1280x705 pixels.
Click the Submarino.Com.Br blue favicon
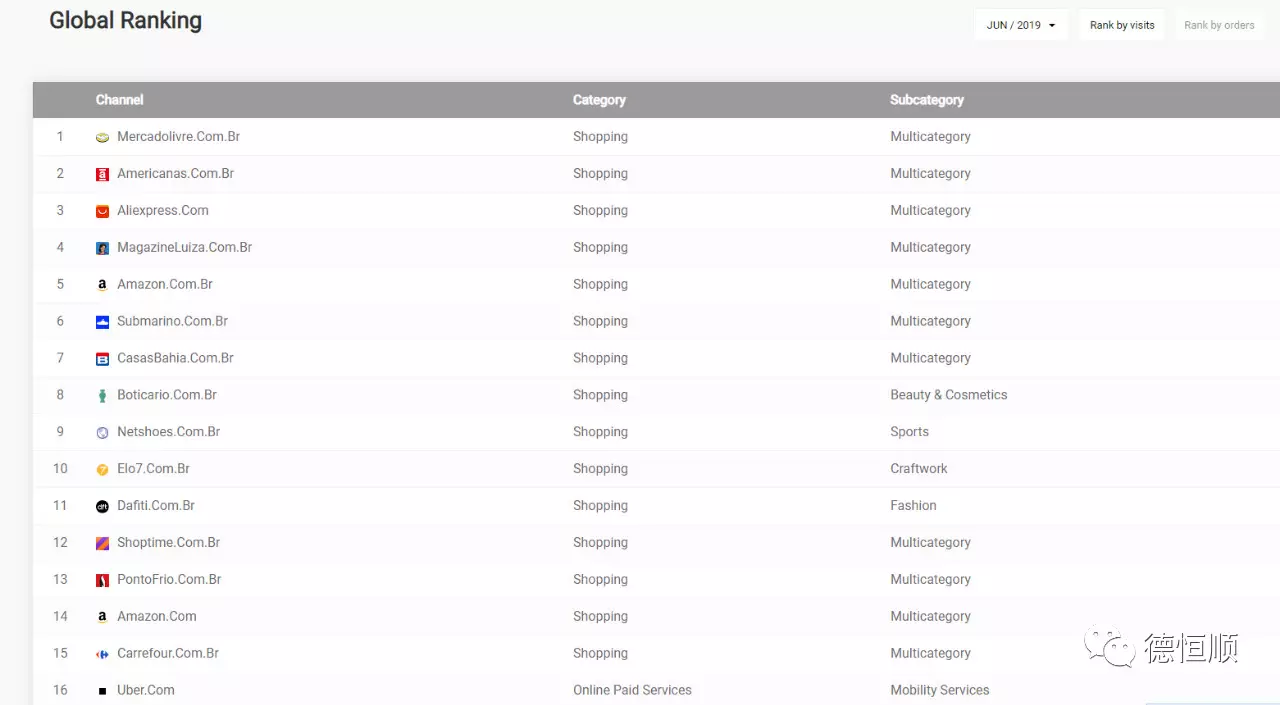pos(102,322)
